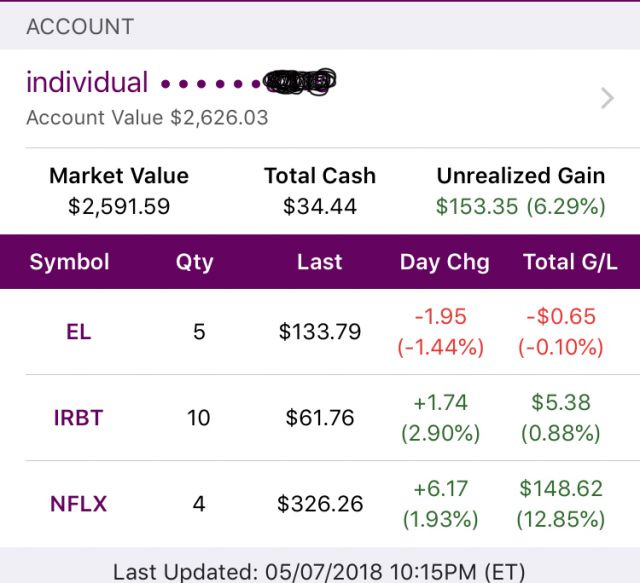Sort by the Last column header
The image size is (640, 583).
pyautogui.click(x=320, y=262)
